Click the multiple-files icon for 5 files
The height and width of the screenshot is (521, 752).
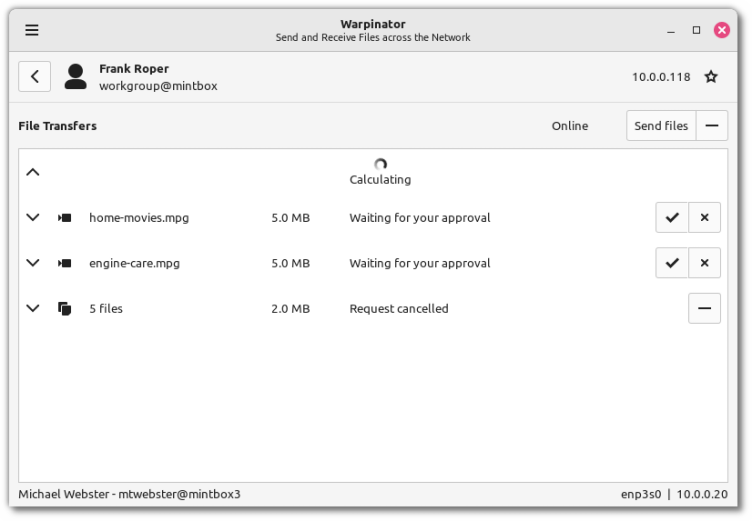pyautogui.click(x=65, y=309)
